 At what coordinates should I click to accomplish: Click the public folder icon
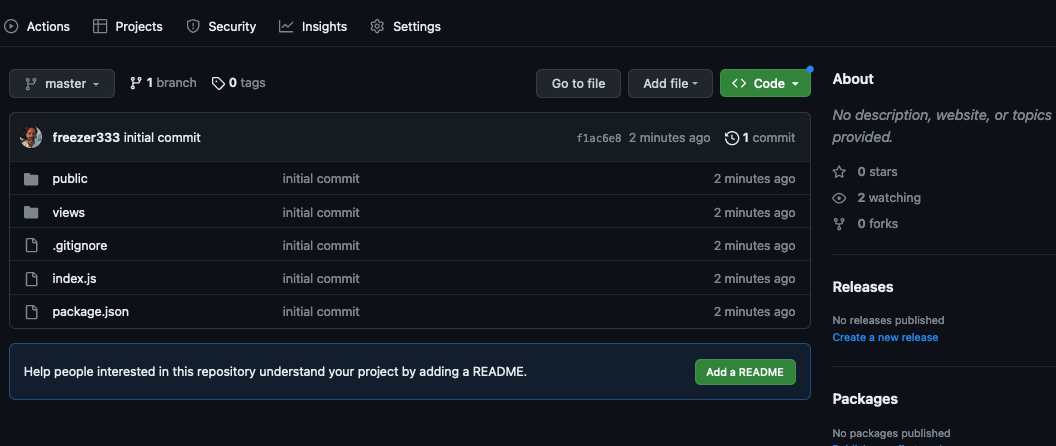point(31,179)
